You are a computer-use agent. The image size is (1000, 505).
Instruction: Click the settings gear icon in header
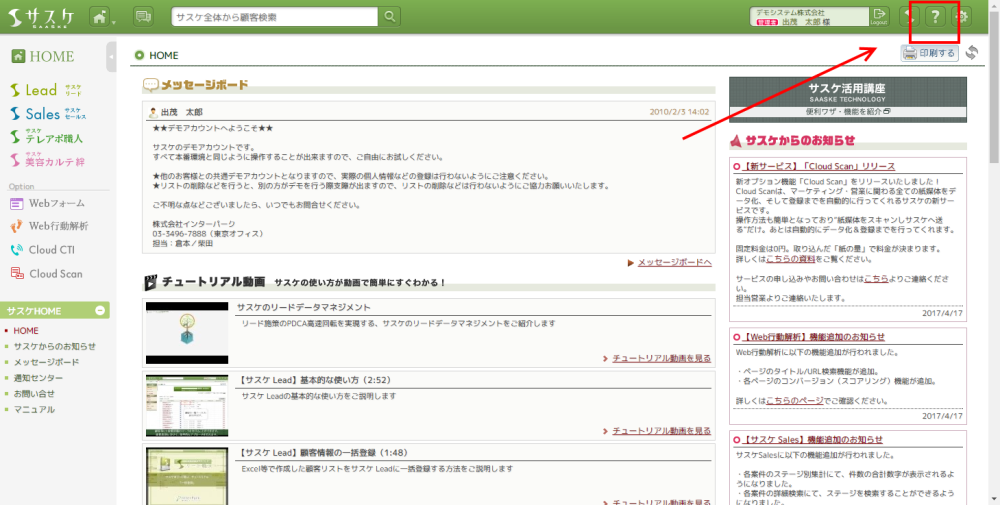point(964,17)
